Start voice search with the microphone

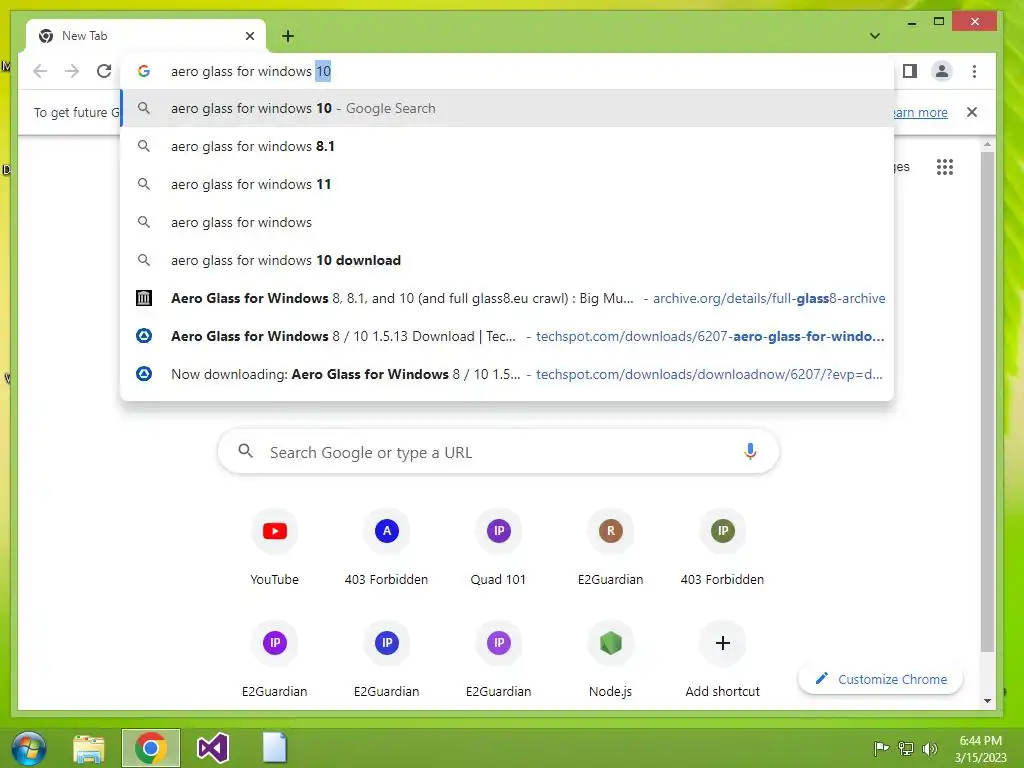coord(750,451)
